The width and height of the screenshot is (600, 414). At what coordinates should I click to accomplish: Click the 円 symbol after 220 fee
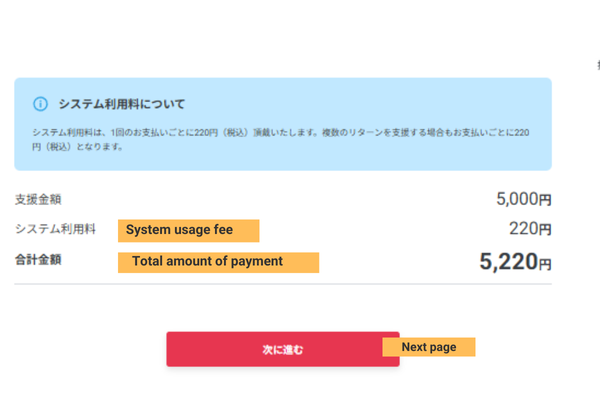546,230
